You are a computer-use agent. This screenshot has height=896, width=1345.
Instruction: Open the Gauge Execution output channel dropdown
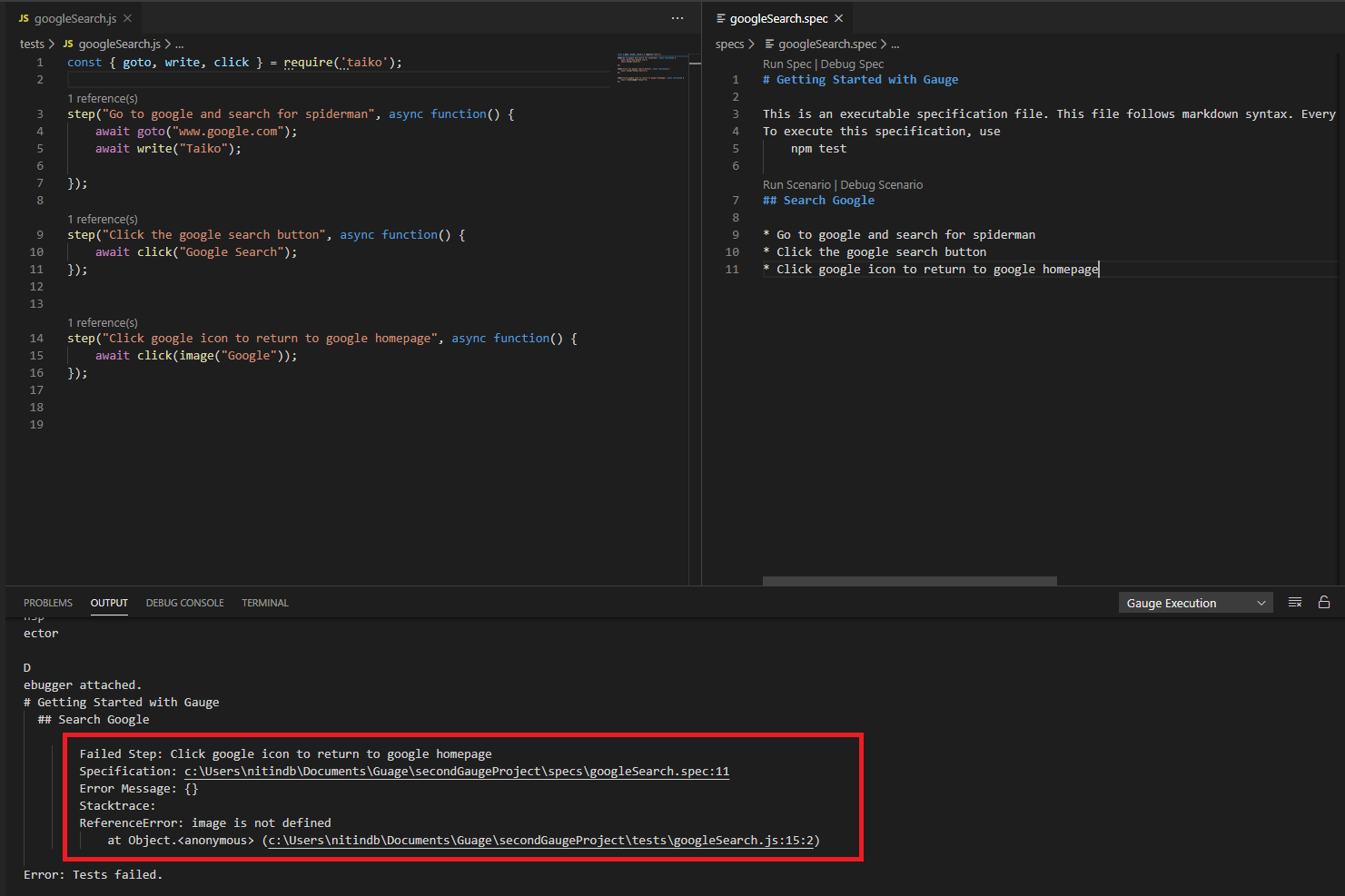click(x=1194, y=602)
